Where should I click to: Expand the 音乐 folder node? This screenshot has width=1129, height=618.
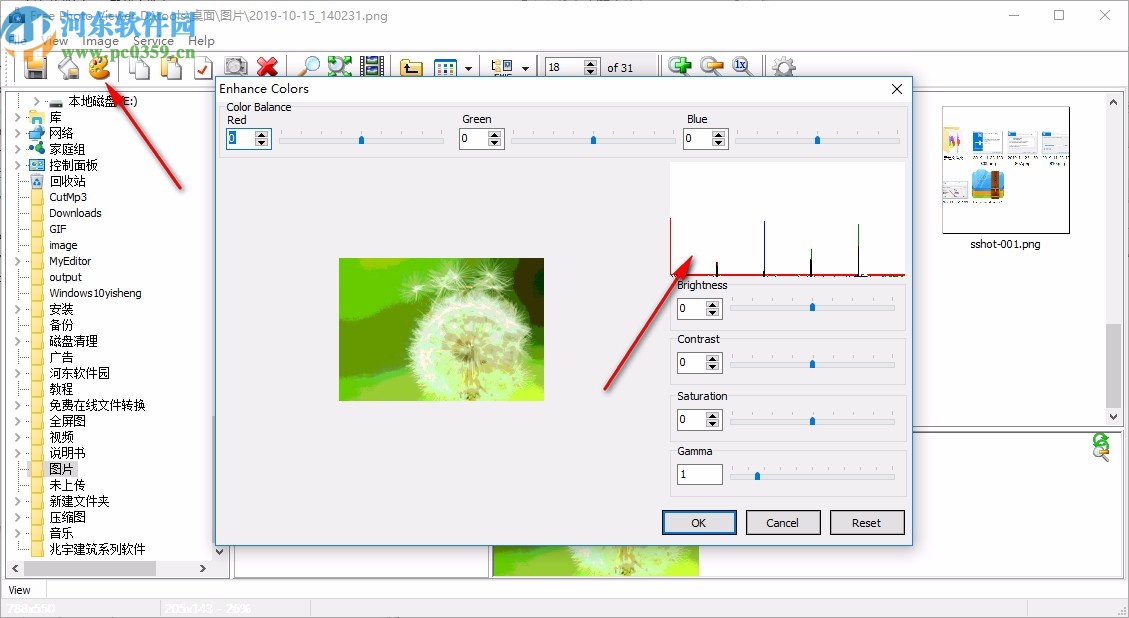(18, 533)
